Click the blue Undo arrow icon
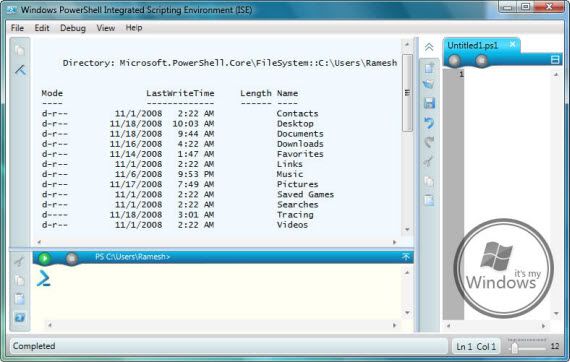The image size is (570, 362). tap(429, 123)
